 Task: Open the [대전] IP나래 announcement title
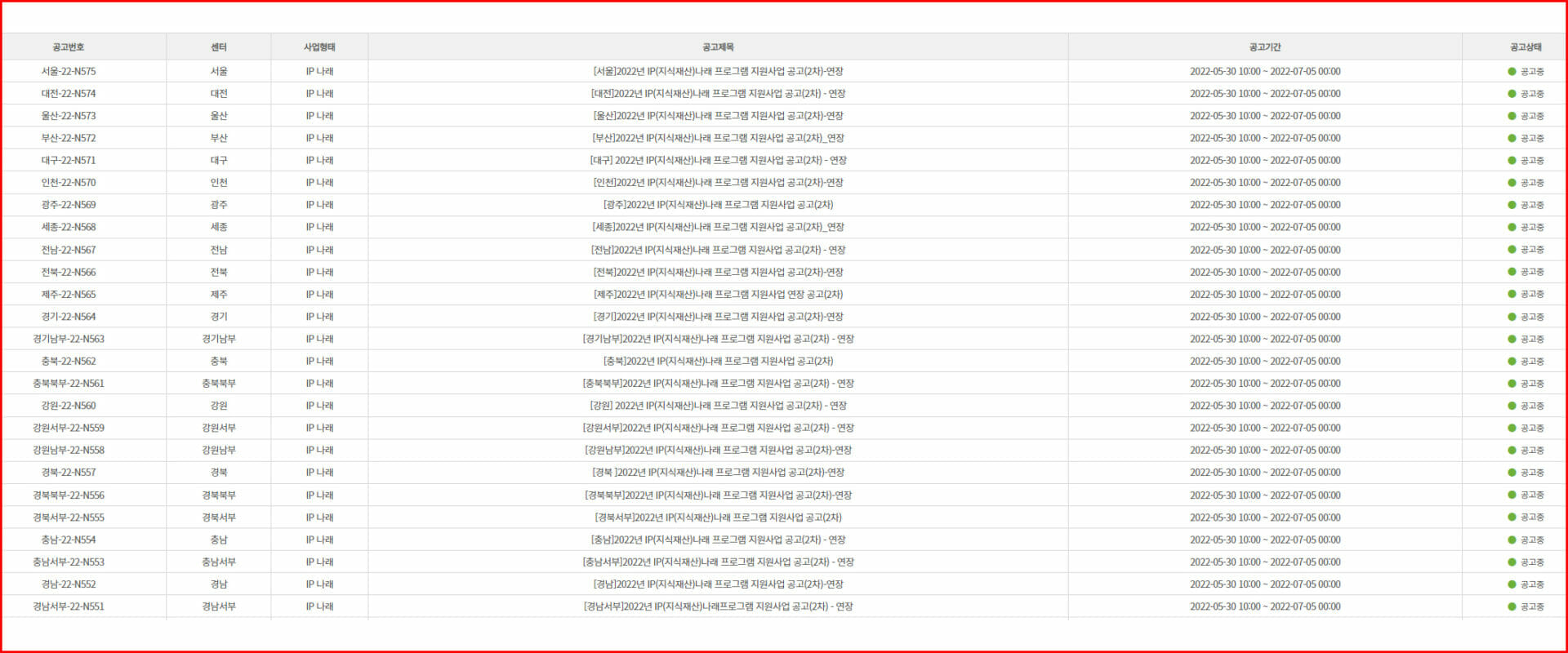pyautogui.click(x=718, y=94)
